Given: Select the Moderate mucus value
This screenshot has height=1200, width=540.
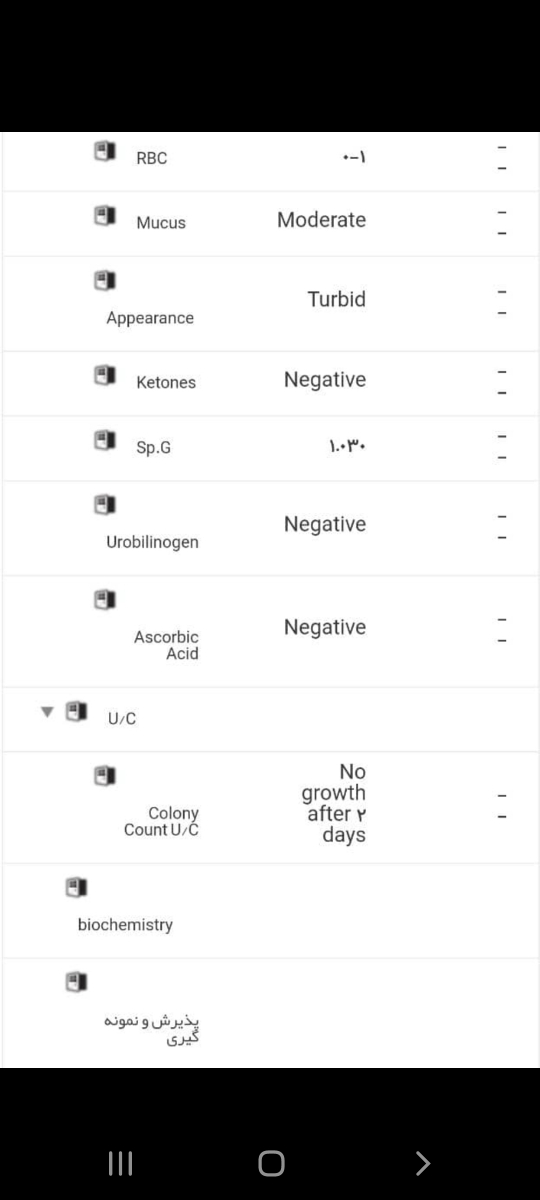Looking at the screenshot, I should point(322,220).
